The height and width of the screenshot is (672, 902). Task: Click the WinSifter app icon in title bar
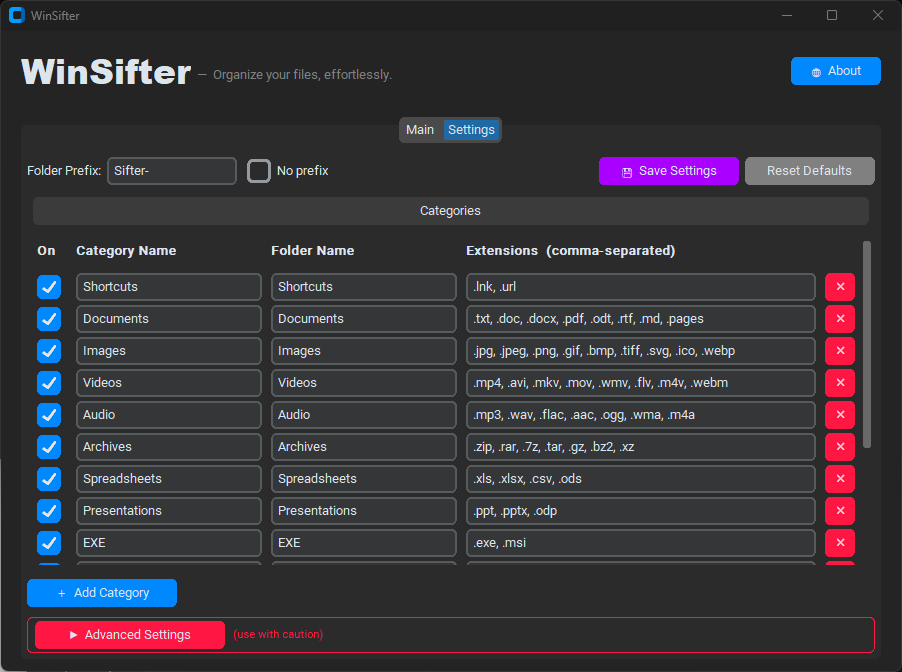coord(17,16)
